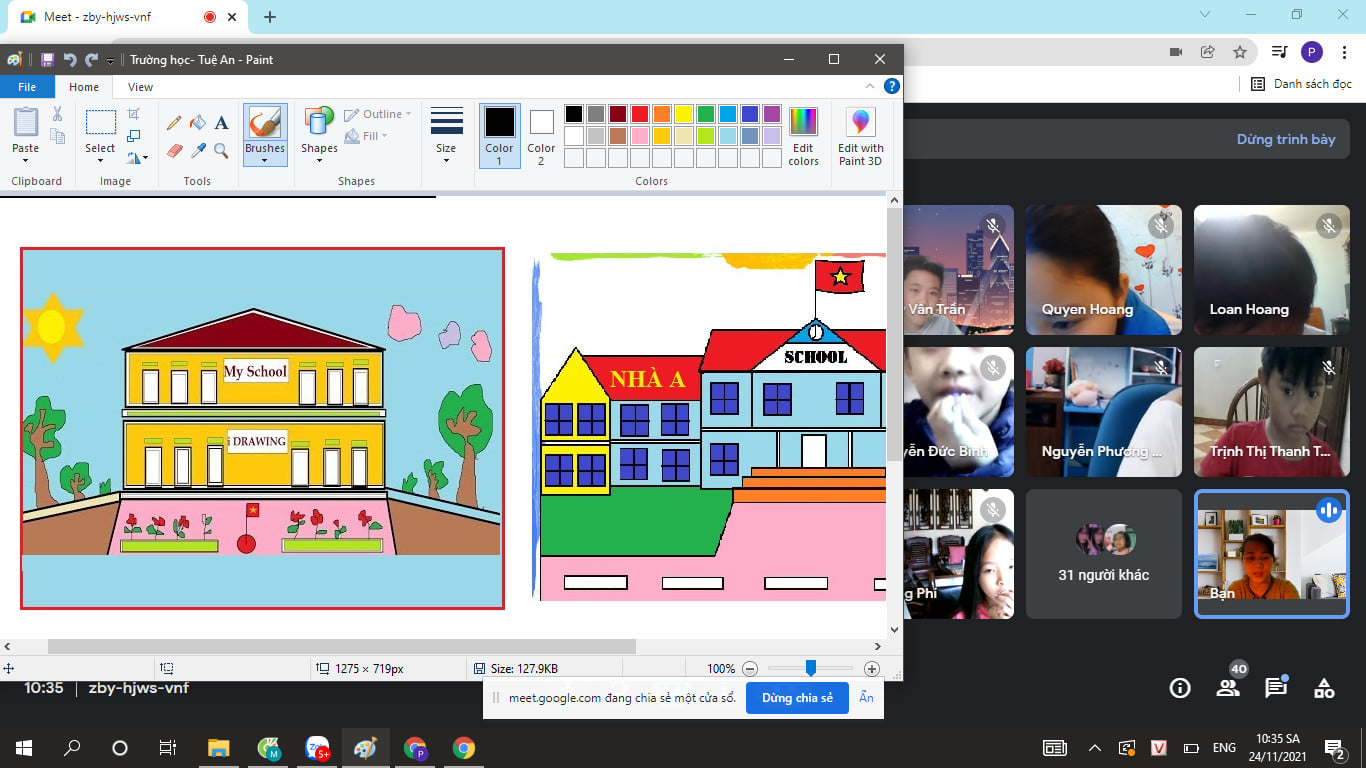Open Edit with Paint 3D
Viewport: 1366px width, 768px height.
(x=860, y=137)
